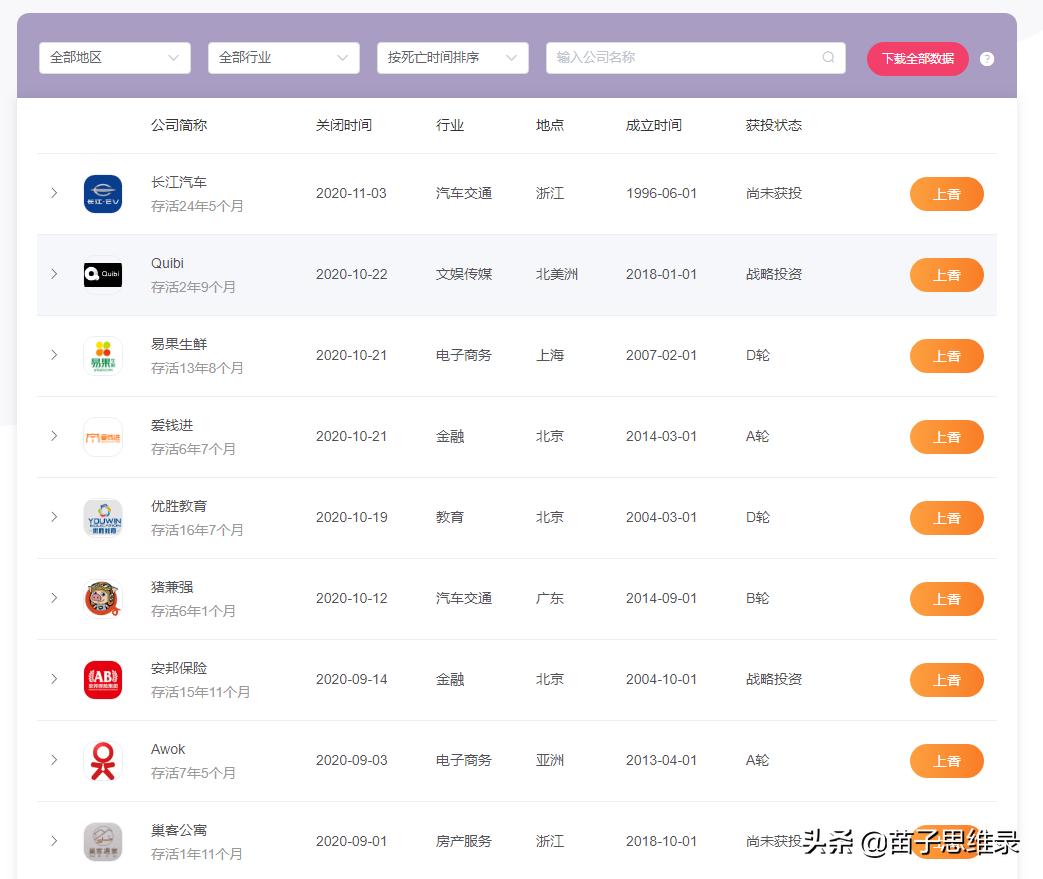This screenshot has width=1043, height=879.
Task: Click the 上香 button for 优胜教育
Action: click(x=946, y=517)
